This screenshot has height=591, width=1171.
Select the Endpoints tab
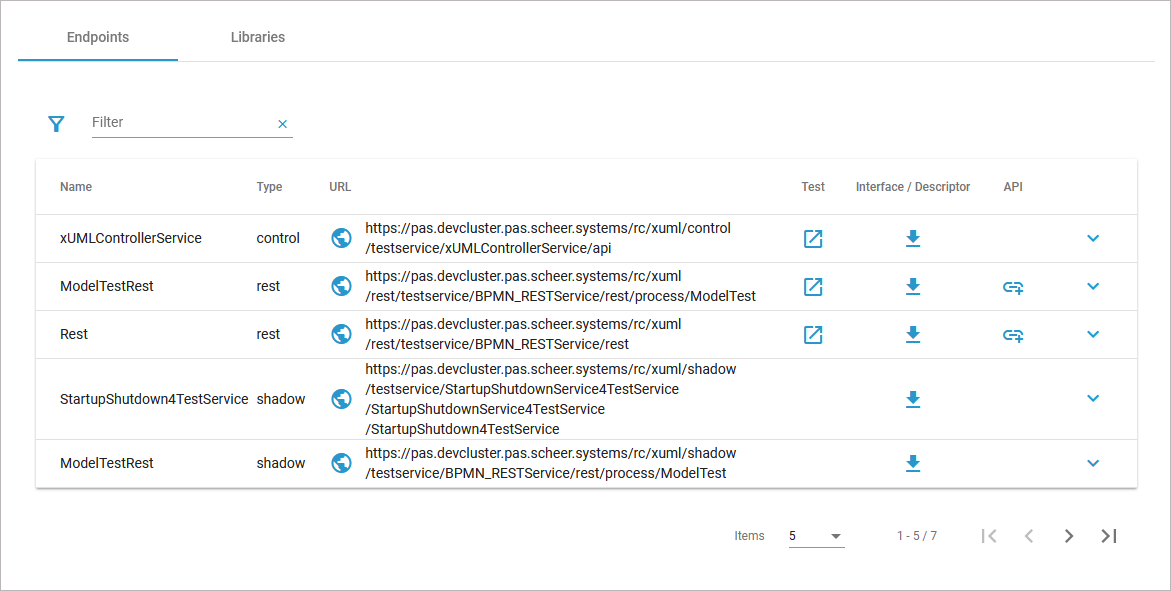[x=97, y=37]
